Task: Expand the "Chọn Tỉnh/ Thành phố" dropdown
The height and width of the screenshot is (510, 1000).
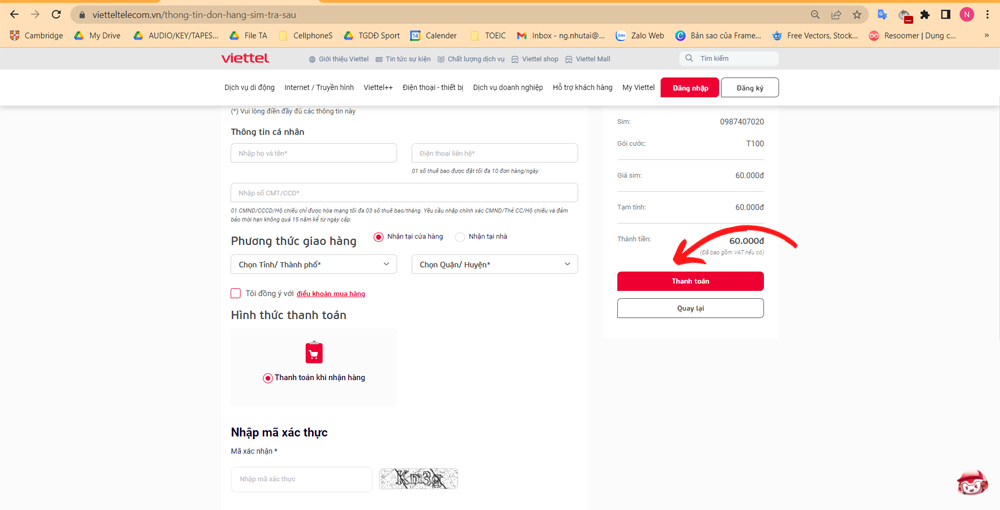Action: pos(314,265)
